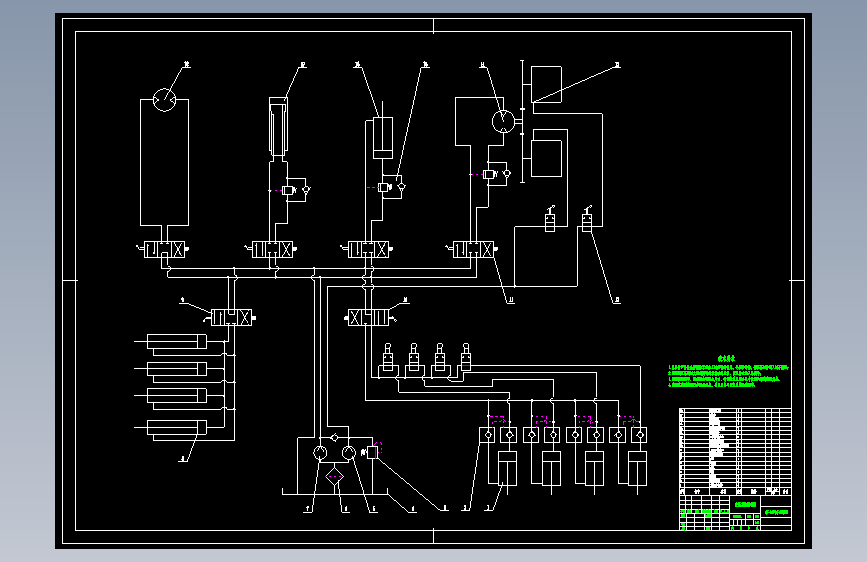Select the parts list table above the title block
The height and width of the screenshot is (562, 867).
pos(735,451)
